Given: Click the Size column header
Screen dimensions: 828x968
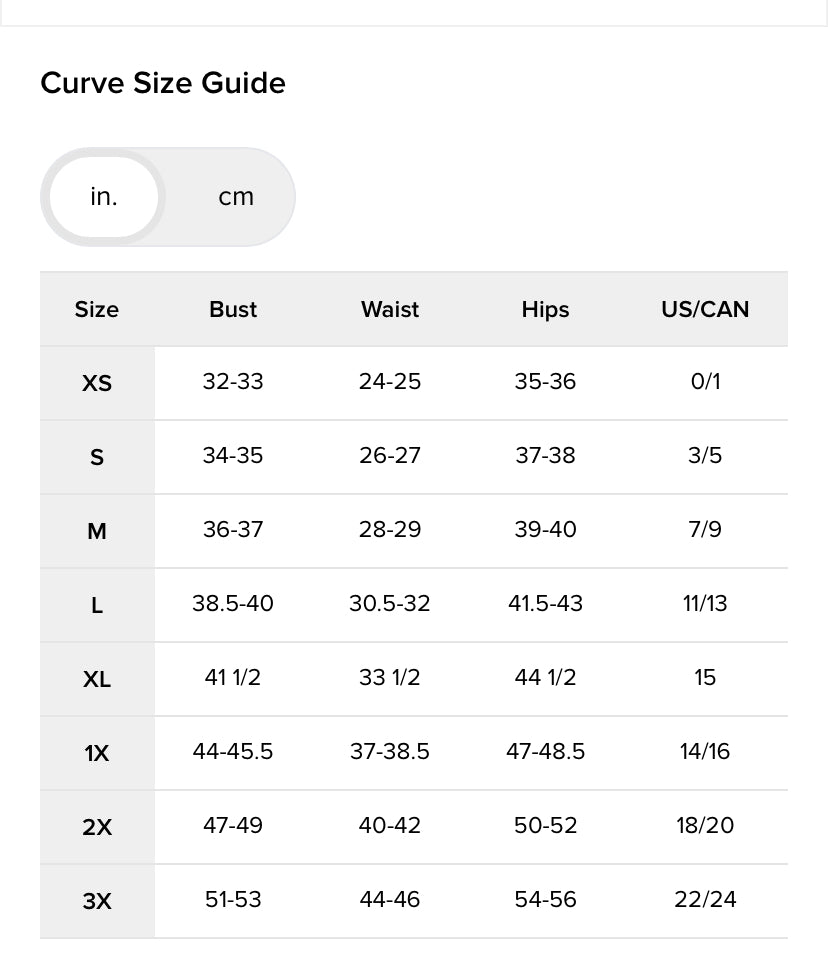Looking at the screenshot, I should (x=97, y=309).
